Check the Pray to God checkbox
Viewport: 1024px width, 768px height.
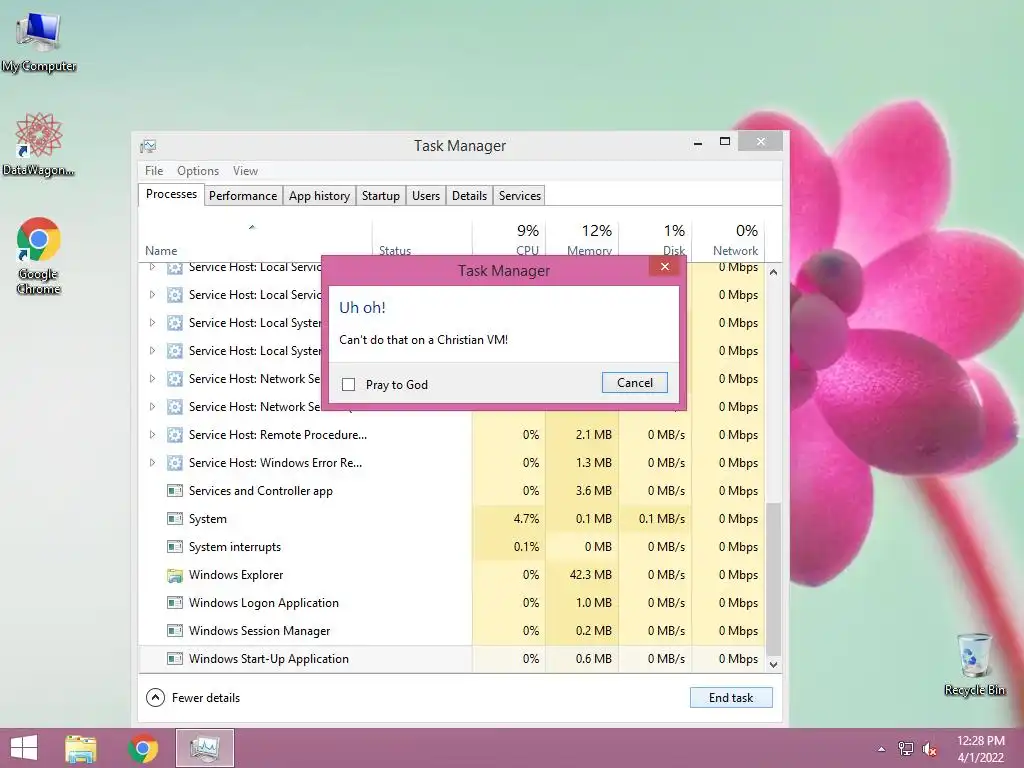349,385
